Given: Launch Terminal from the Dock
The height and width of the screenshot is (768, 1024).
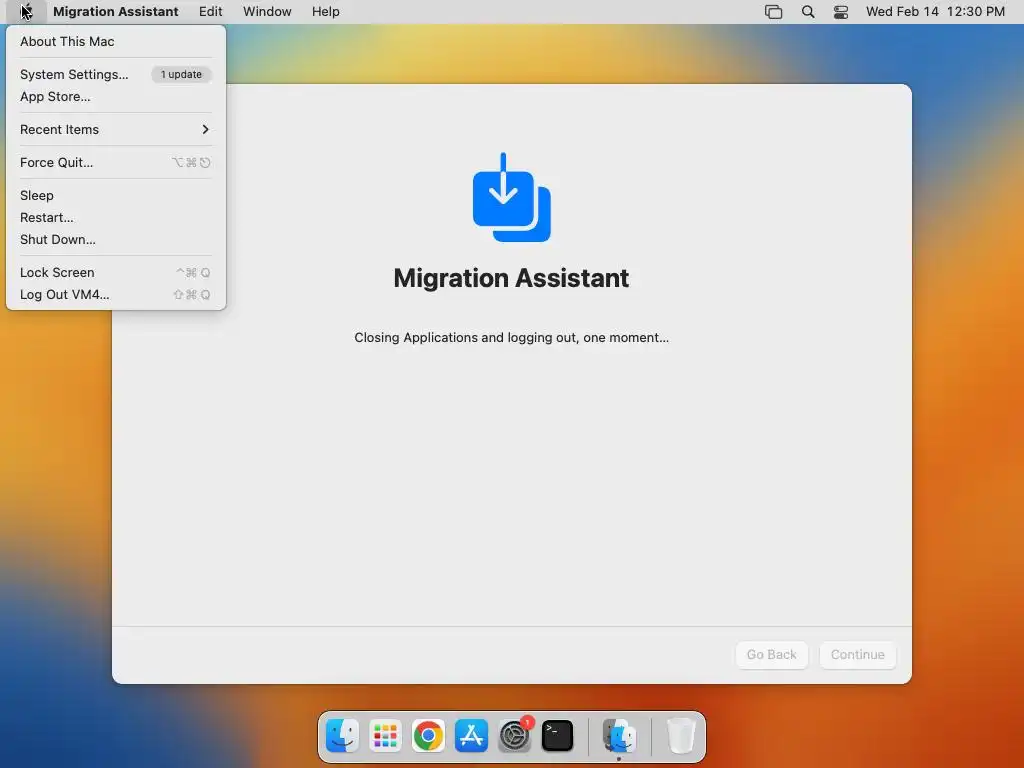Looking at the screenshot, I should pyautogui.click(x=558, y=736).
